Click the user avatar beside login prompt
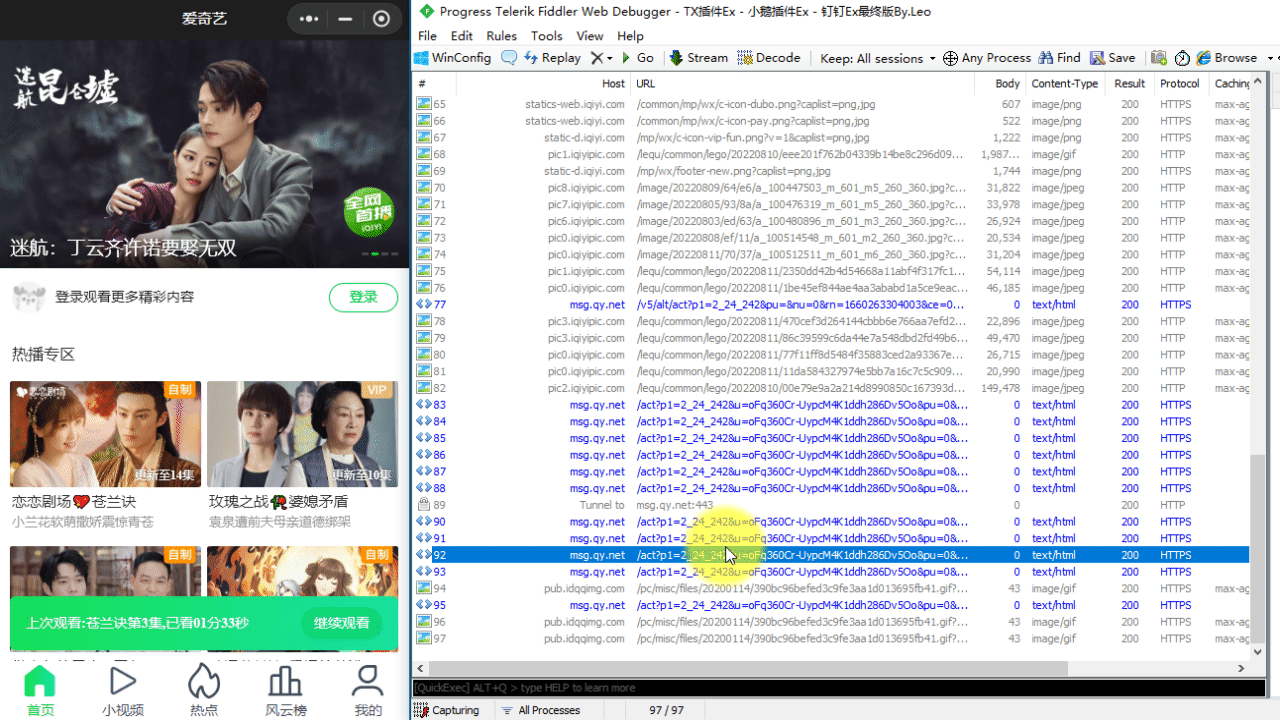Screen dimensions: 1280x720 click(29, 297)
